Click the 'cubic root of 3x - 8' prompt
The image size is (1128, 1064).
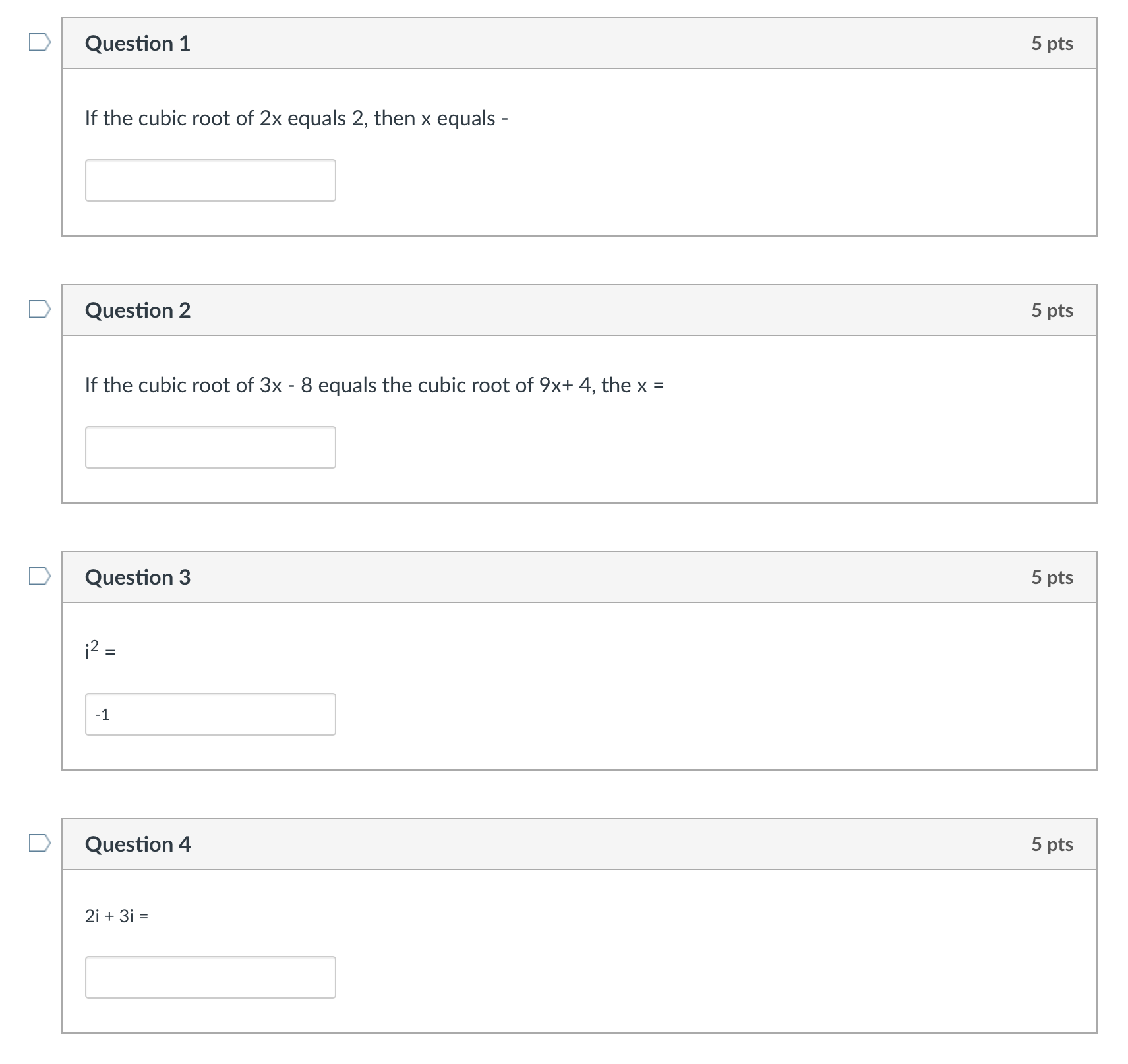pyautogui.click(x=374, y=386)
